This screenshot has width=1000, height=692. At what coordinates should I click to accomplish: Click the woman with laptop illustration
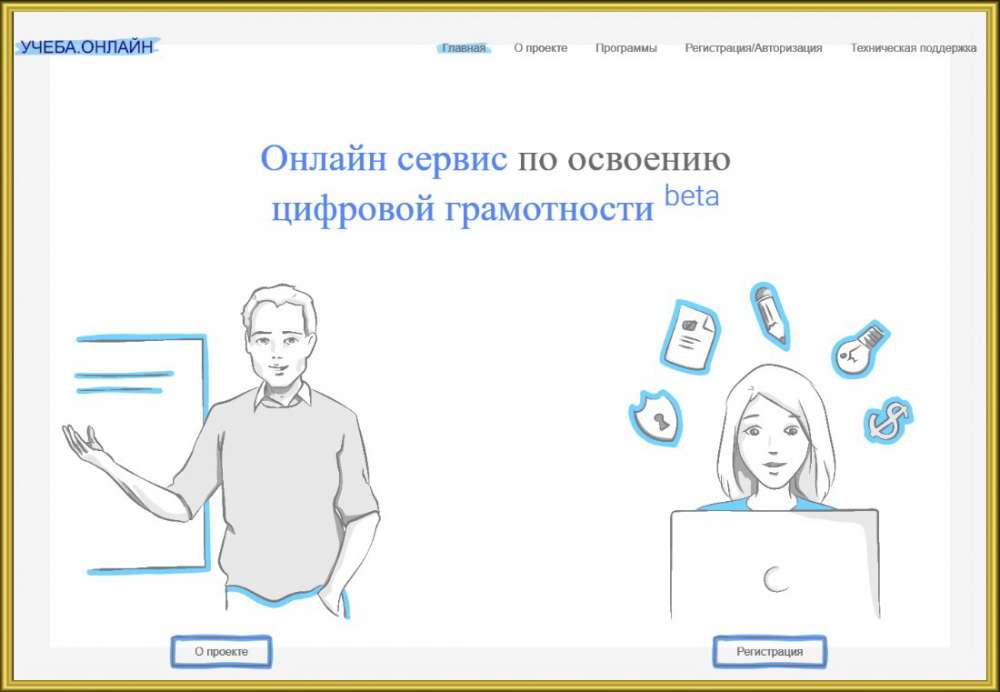(774, 494)
